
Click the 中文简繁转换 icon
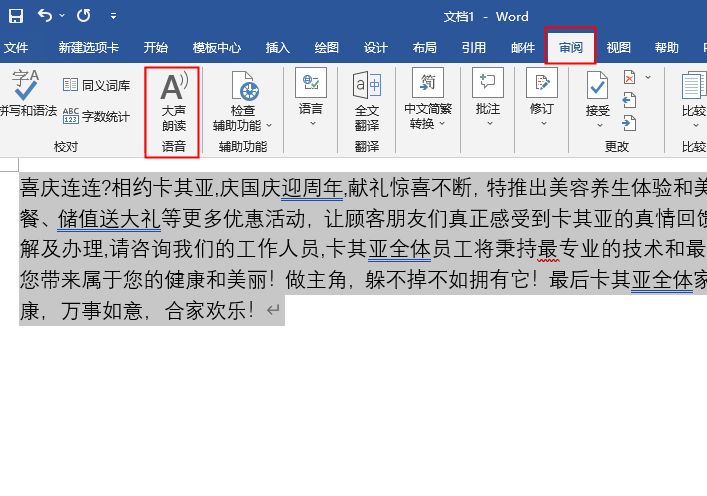pos(428,83)
